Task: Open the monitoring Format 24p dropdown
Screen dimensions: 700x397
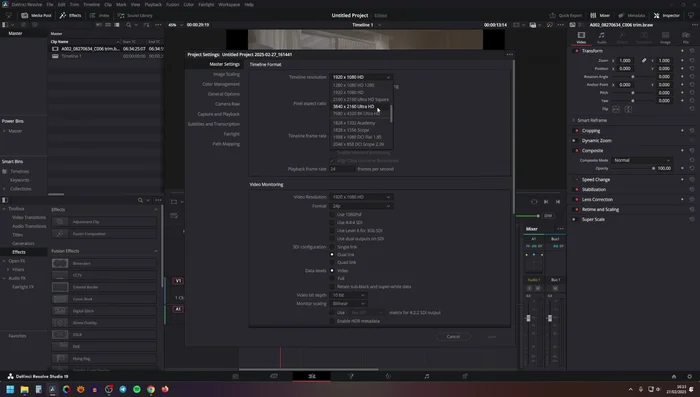Action: 361,206
